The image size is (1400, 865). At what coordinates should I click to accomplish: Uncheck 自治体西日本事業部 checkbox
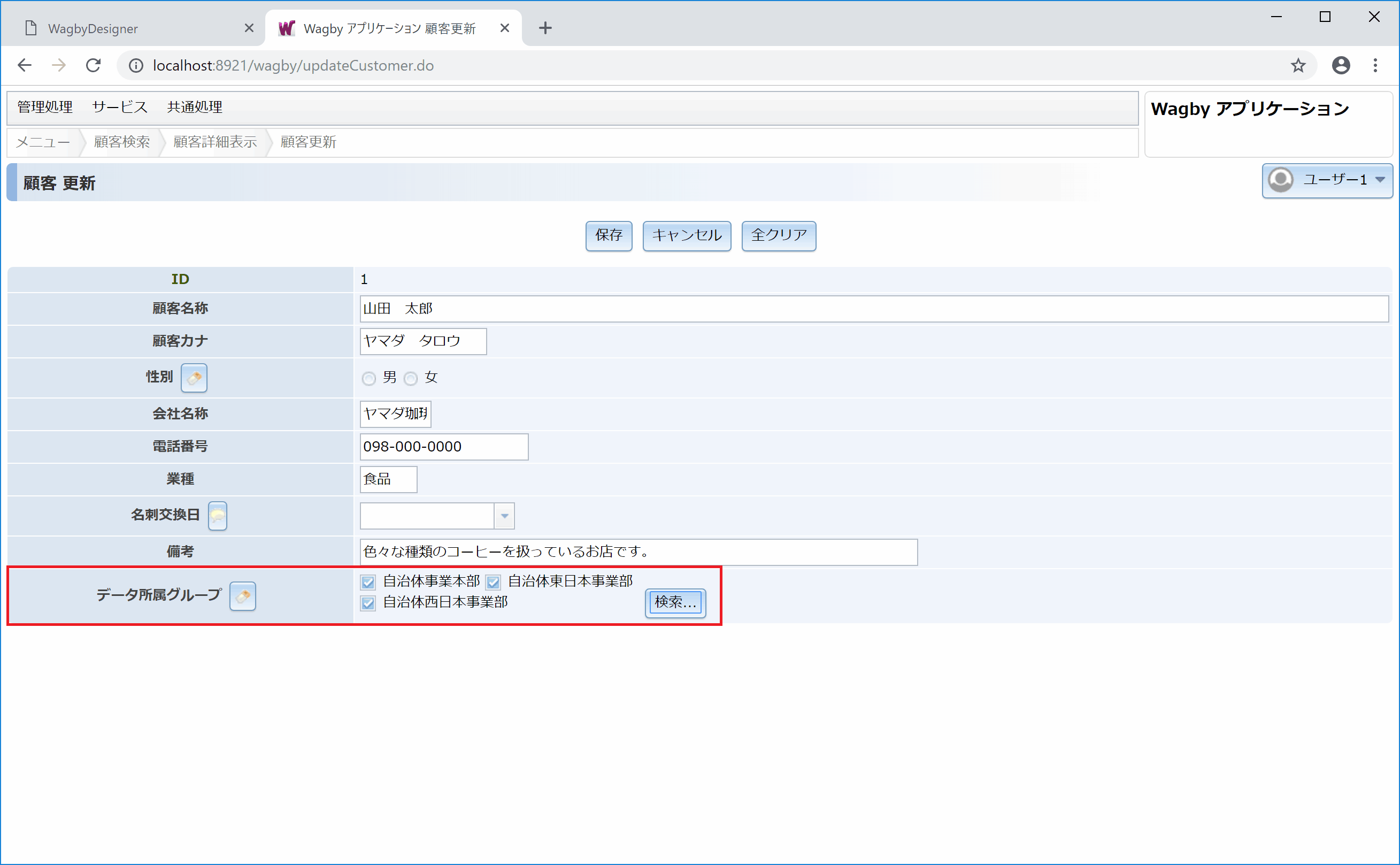click(x=368, y=603)
